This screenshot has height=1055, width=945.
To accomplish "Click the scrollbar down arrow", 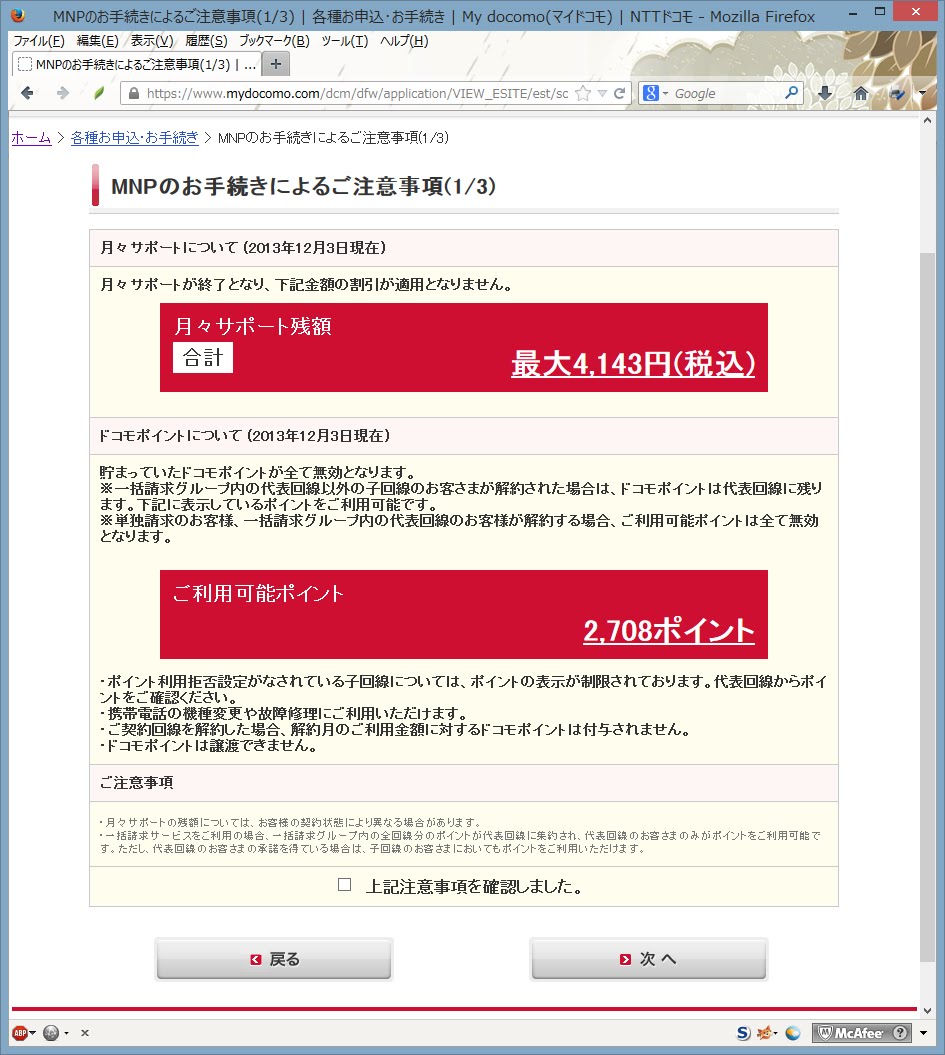I will [928, 1010].
